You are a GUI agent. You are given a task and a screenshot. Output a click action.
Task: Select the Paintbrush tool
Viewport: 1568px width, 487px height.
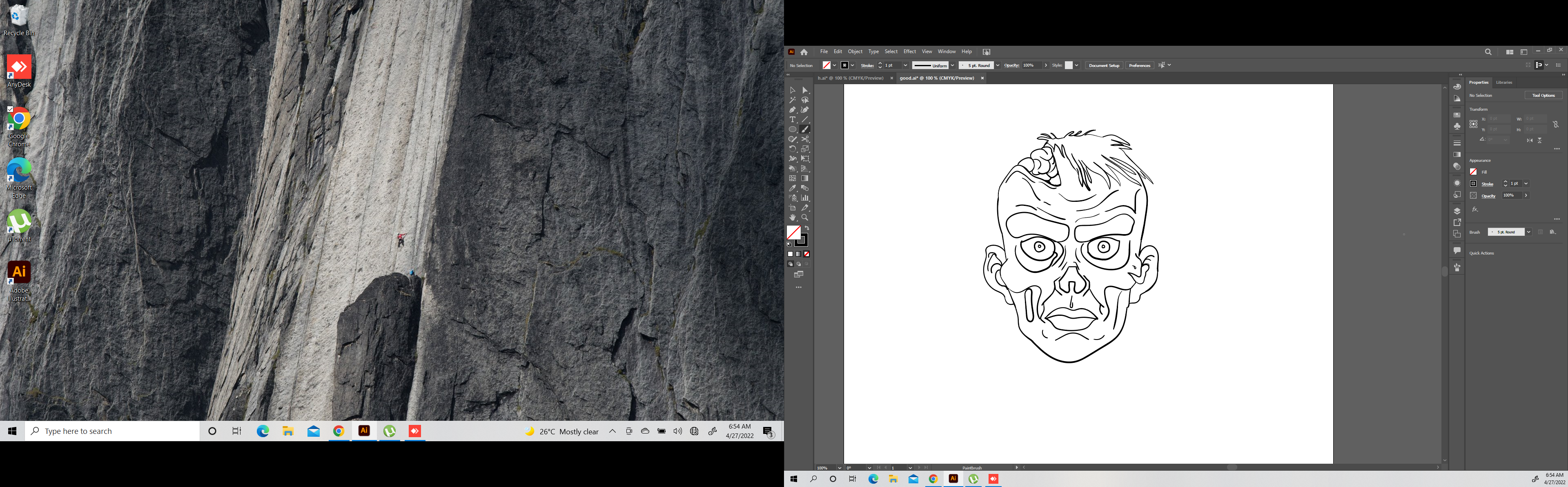click(805, 129)
